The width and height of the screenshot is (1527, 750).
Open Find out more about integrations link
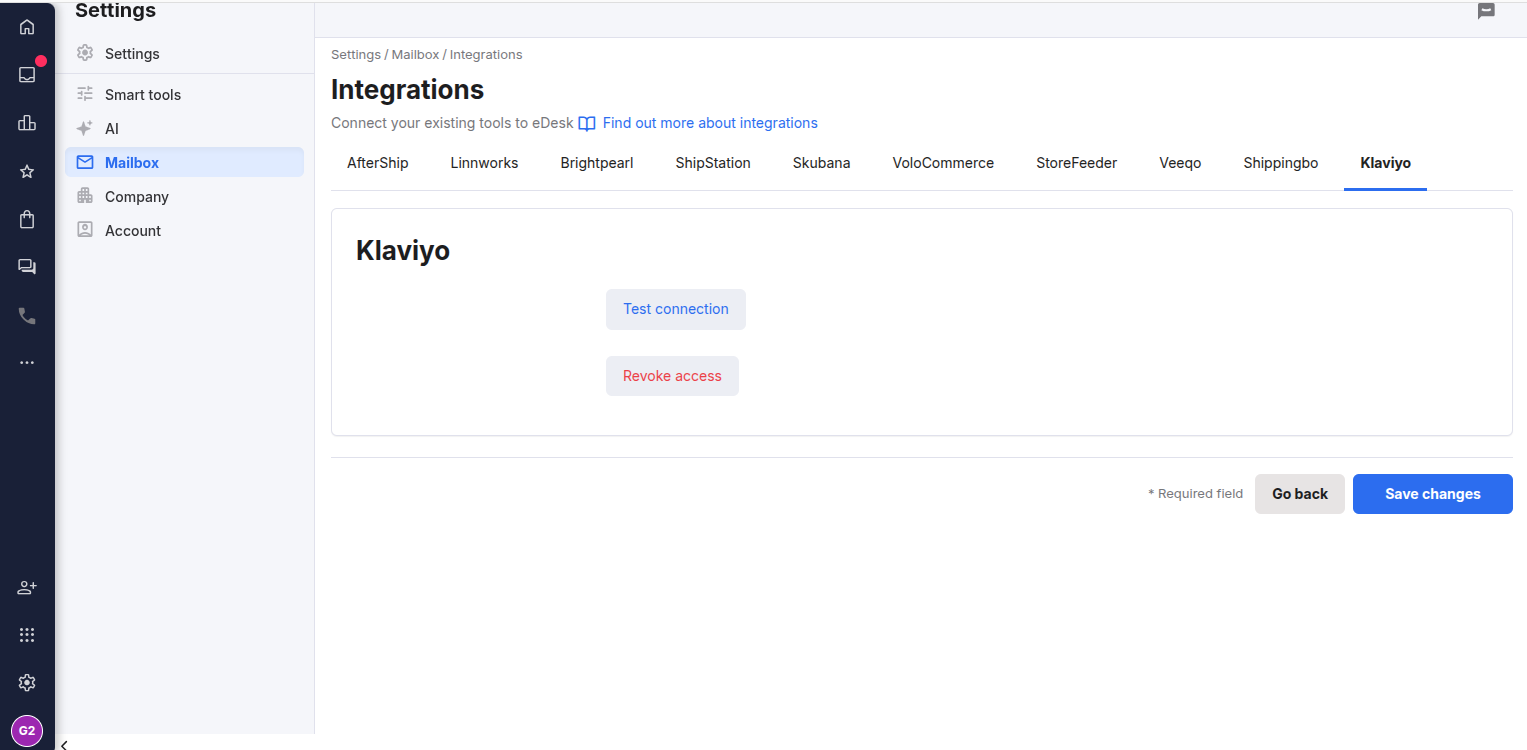pyautogui.click(x=710, y=122)
